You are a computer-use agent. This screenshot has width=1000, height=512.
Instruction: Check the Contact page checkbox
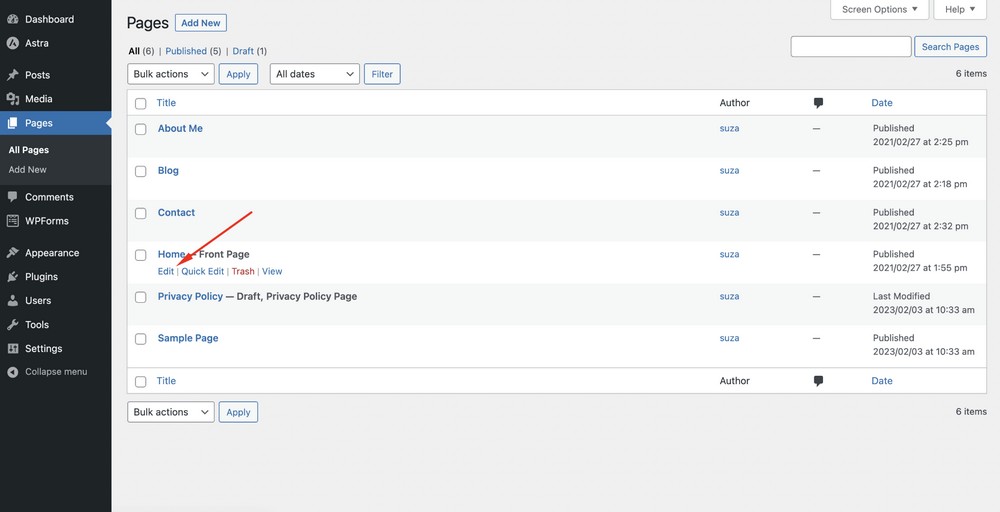click(x=141, y=213)
